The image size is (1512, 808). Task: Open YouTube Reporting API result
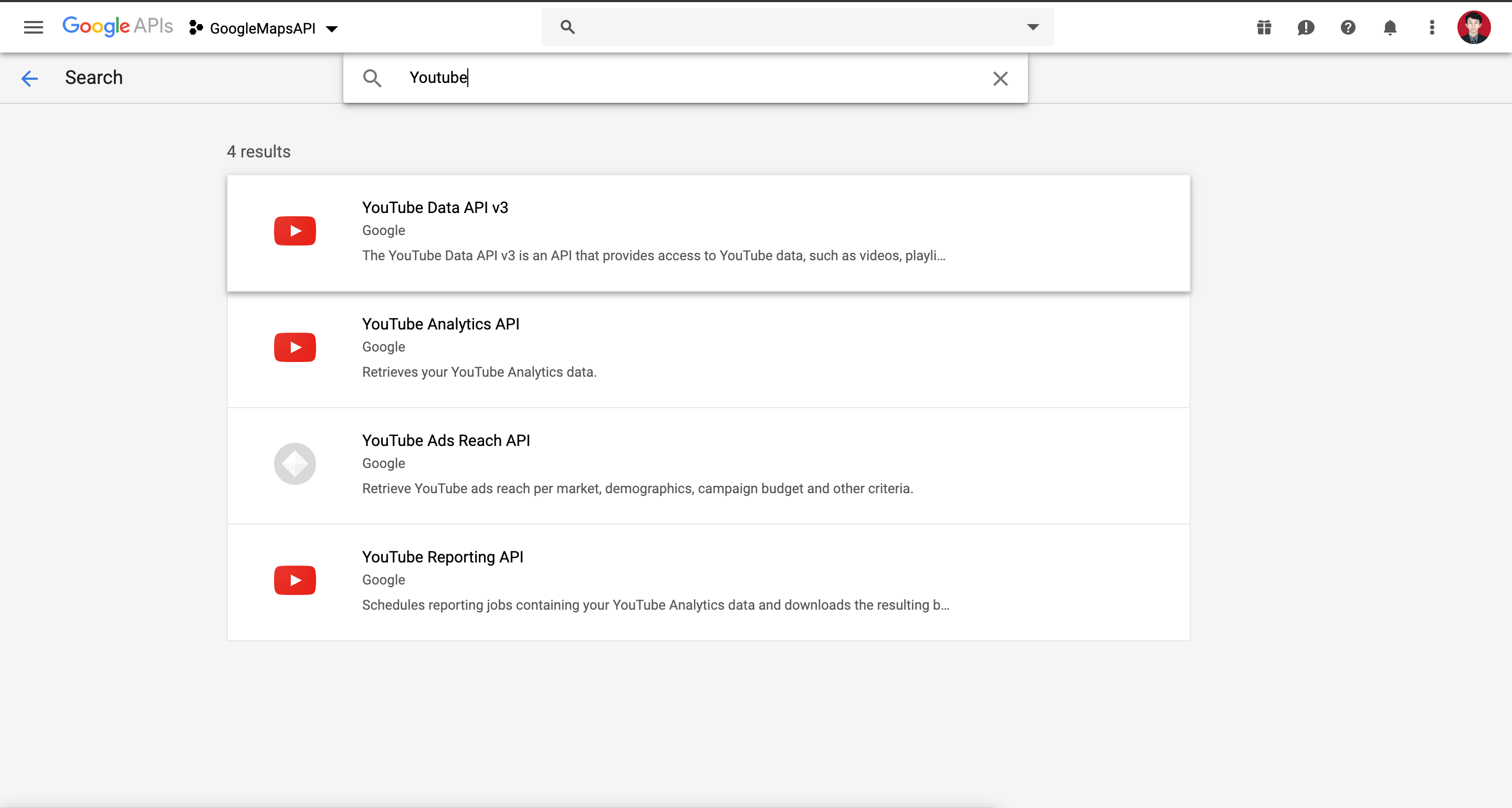click(708, 582)
